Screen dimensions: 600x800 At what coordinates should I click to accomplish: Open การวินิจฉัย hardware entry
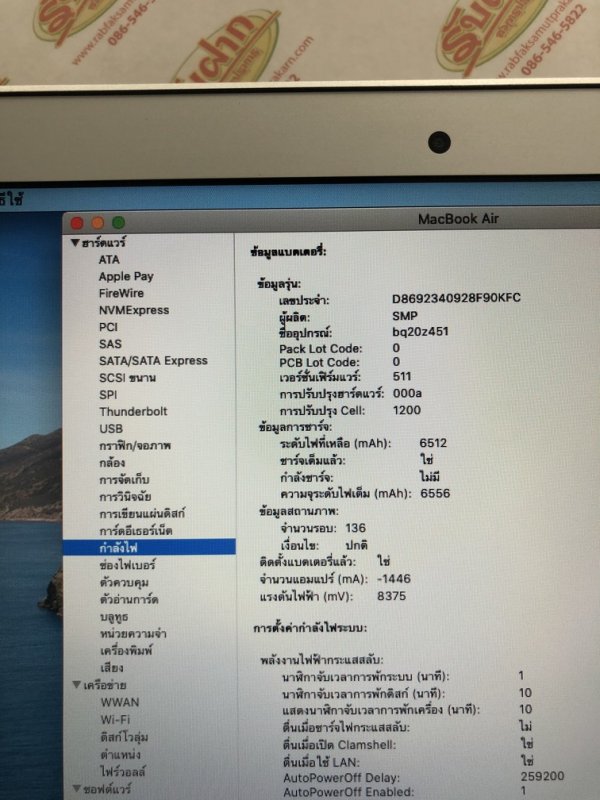125,496
